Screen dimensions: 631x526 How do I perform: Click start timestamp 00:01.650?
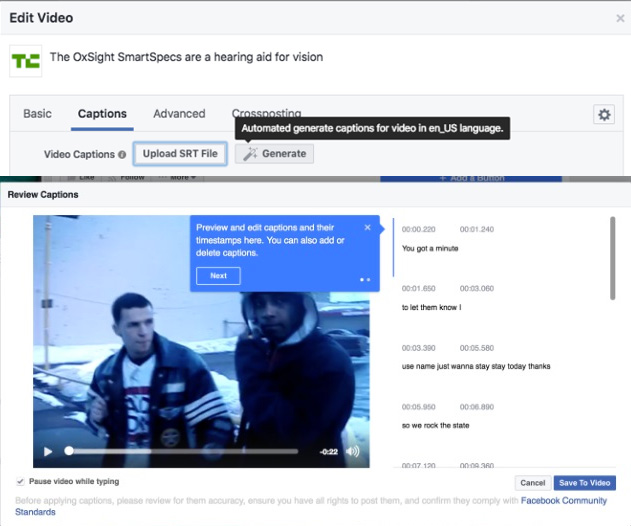[x=419, y=289]
